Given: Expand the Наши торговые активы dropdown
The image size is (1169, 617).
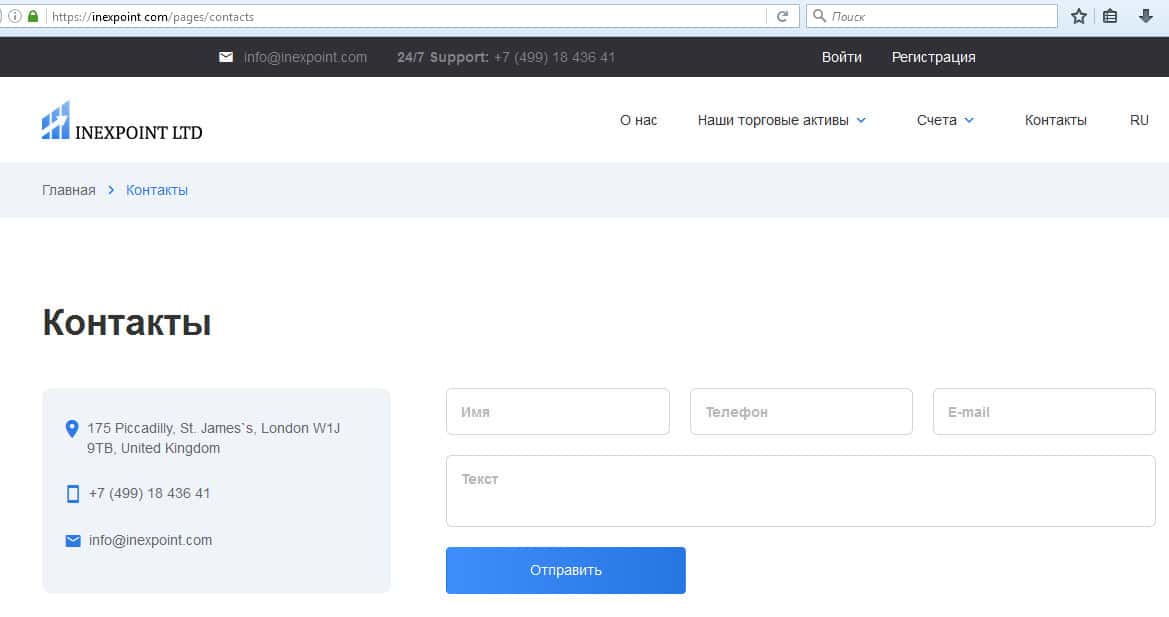Looking at the screenshot, I should (781, 120).
